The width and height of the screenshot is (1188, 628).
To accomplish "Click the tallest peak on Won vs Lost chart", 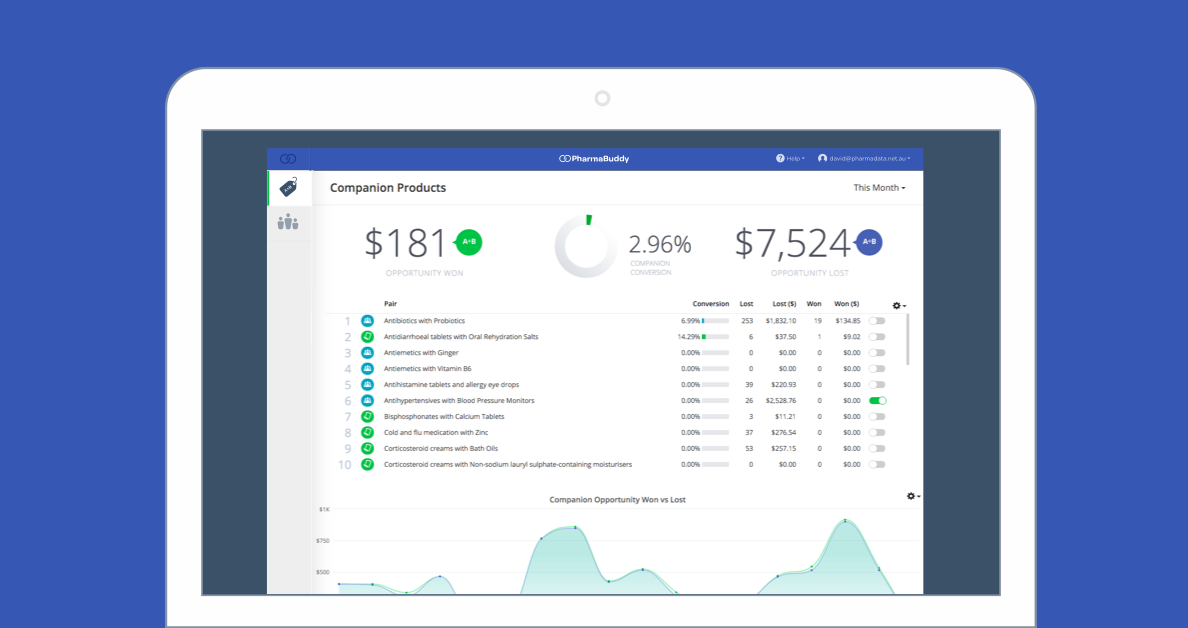I will (x=845, y=520).
